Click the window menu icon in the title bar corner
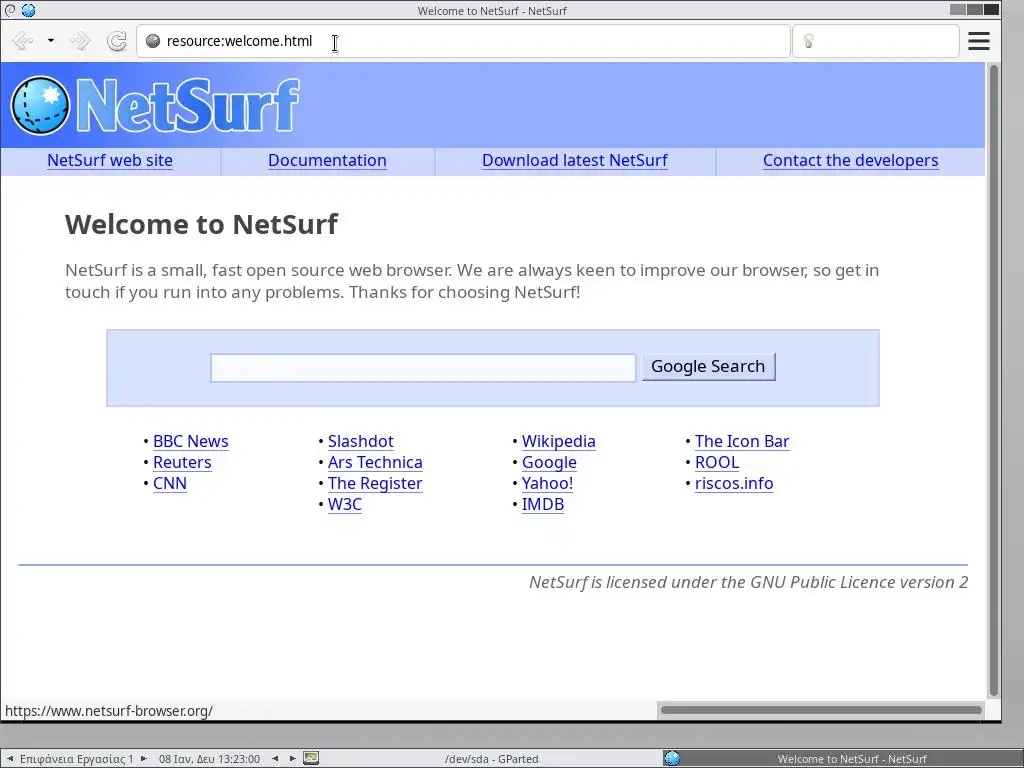Image resolution: width=1024 pixels, height=768 pixels. [10, 10]
